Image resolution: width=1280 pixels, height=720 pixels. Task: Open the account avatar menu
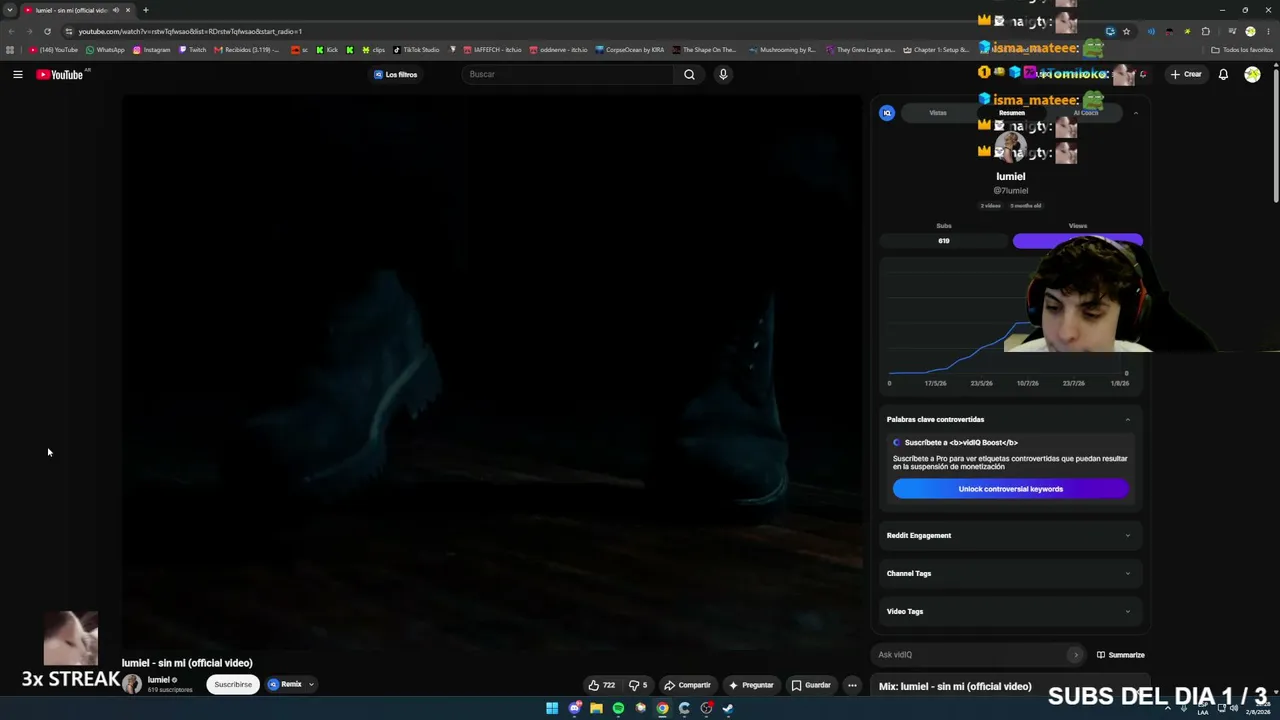[1252, 74]
